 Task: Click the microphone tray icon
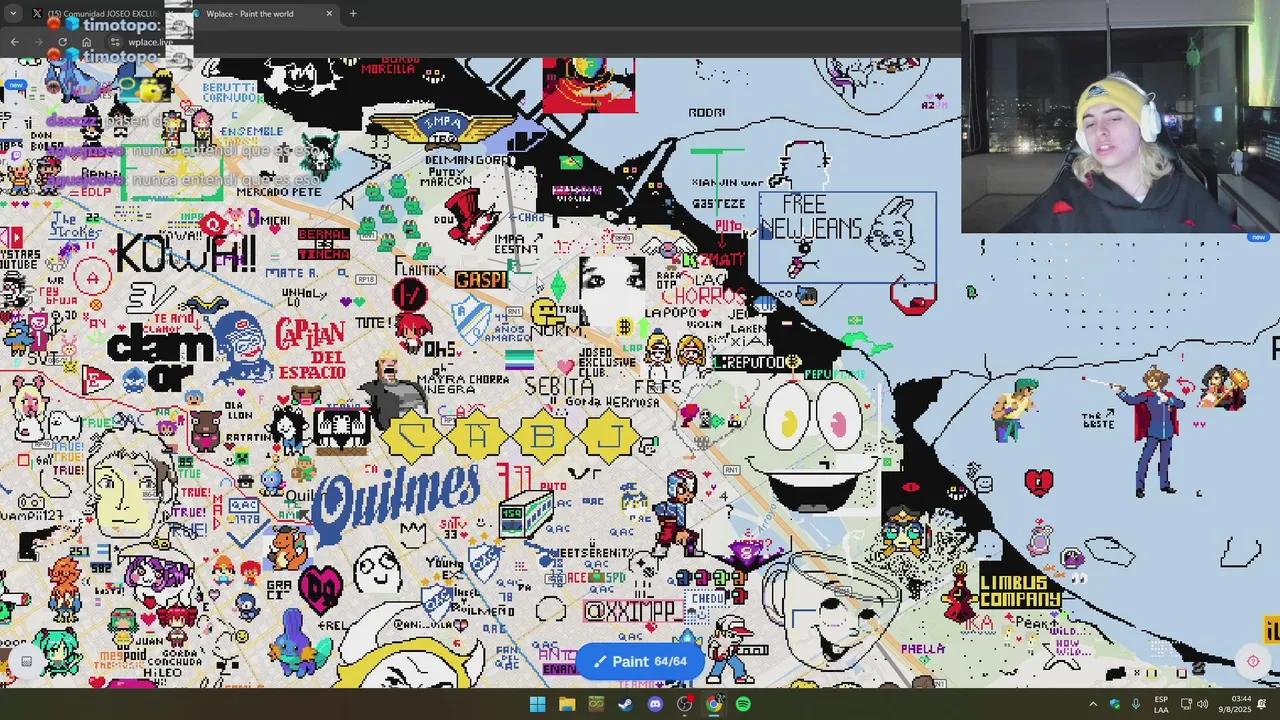coord(1136,704)
